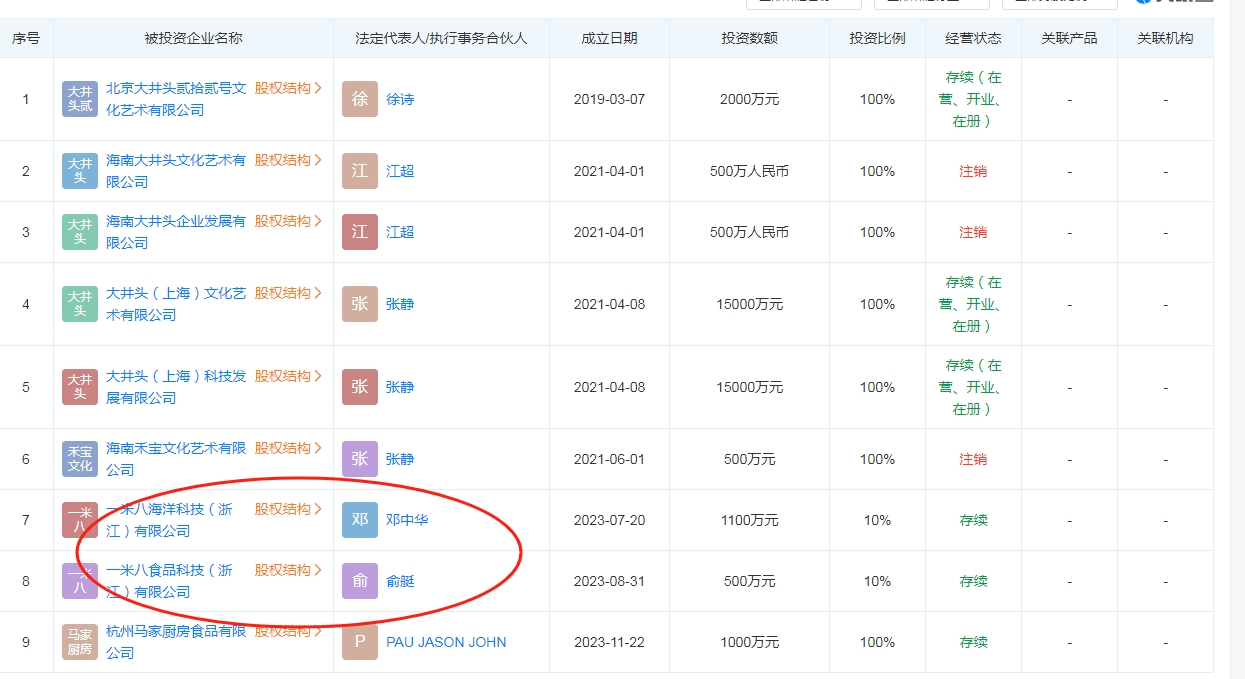
Task: Click the 北京大井头贰拾贰号文化艺术 company logo icon
Action: 80,99
